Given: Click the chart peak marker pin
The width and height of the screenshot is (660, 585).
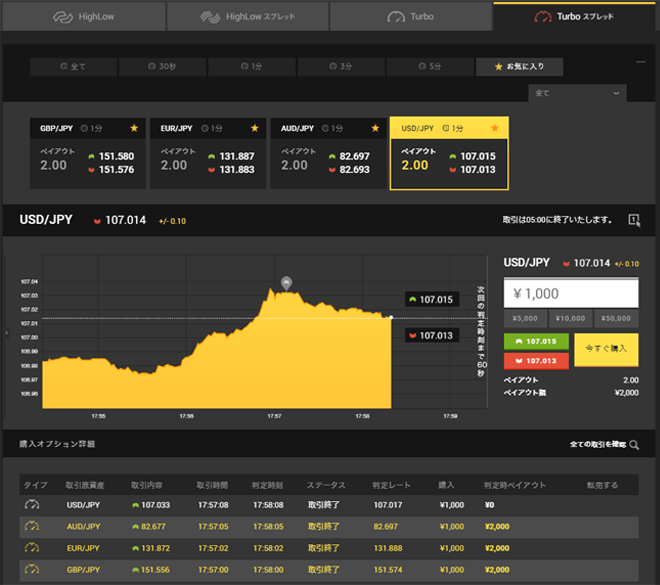Looking at the screenshot, I should pos(286,283).
